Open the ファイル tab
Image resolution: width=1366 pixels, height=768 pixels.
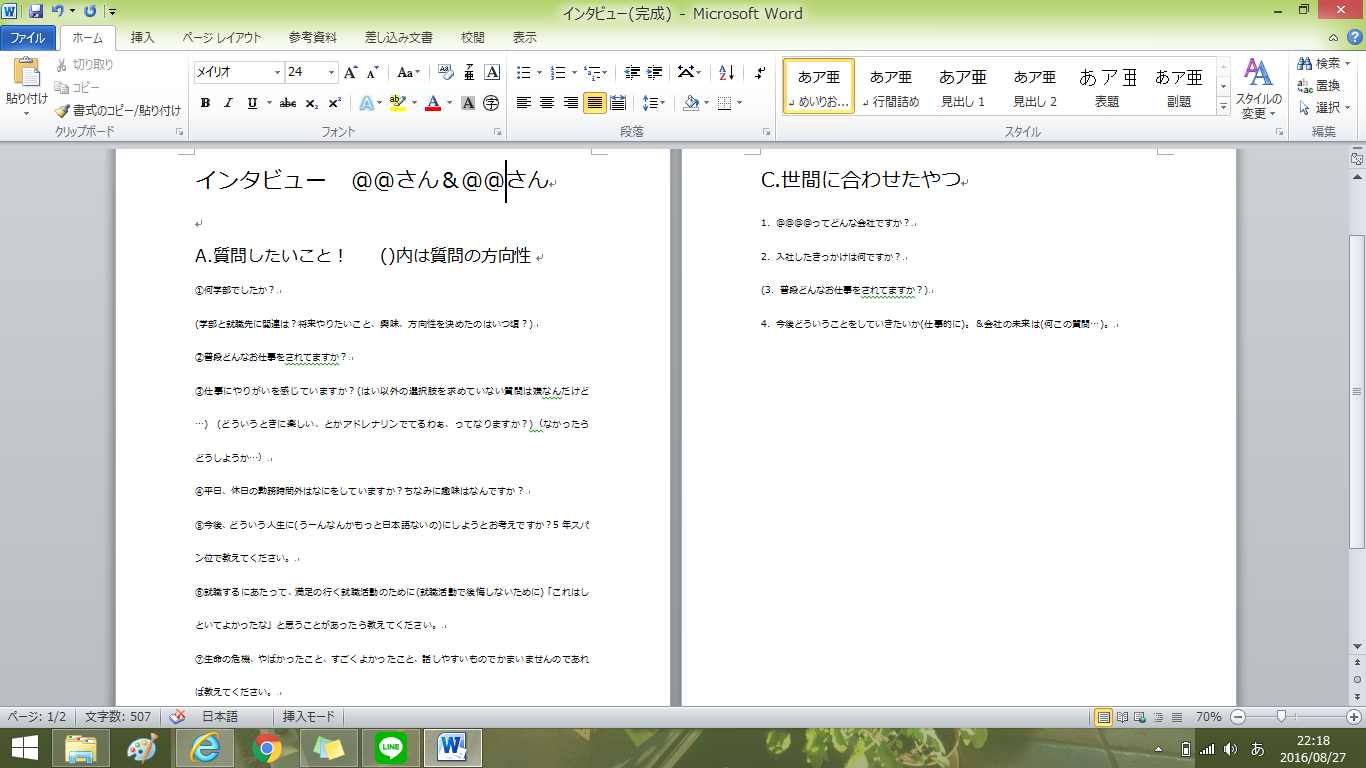pos(28,38)
